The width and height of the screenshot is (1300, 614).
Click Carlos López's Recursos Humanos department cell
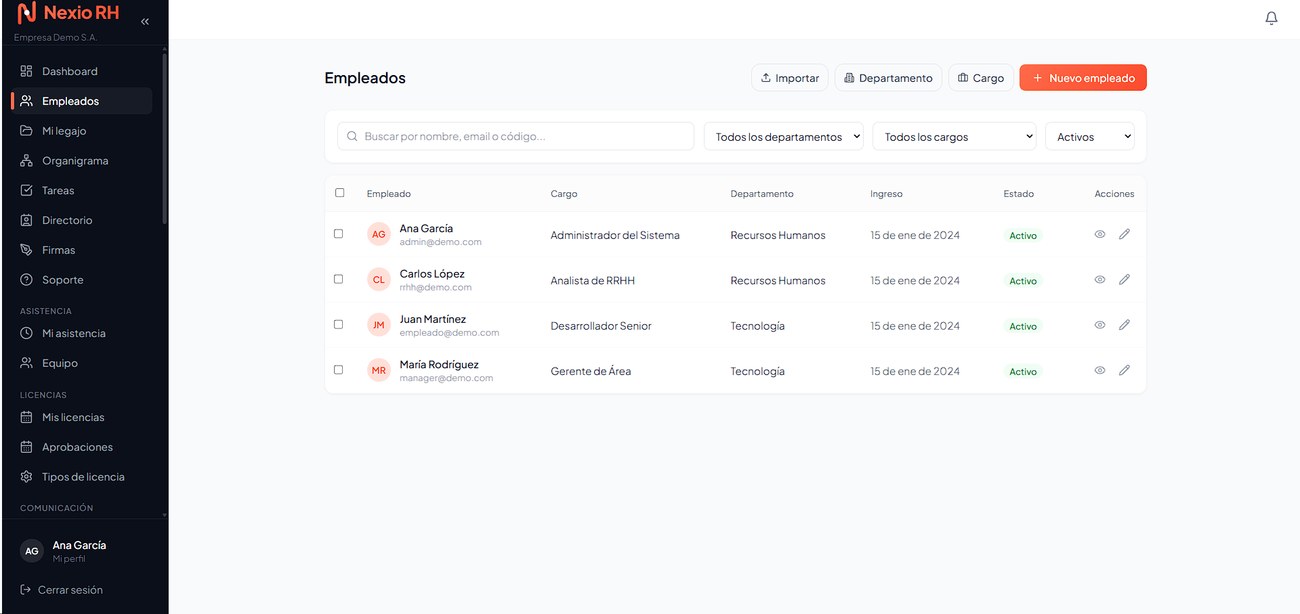tap(778, 281)
